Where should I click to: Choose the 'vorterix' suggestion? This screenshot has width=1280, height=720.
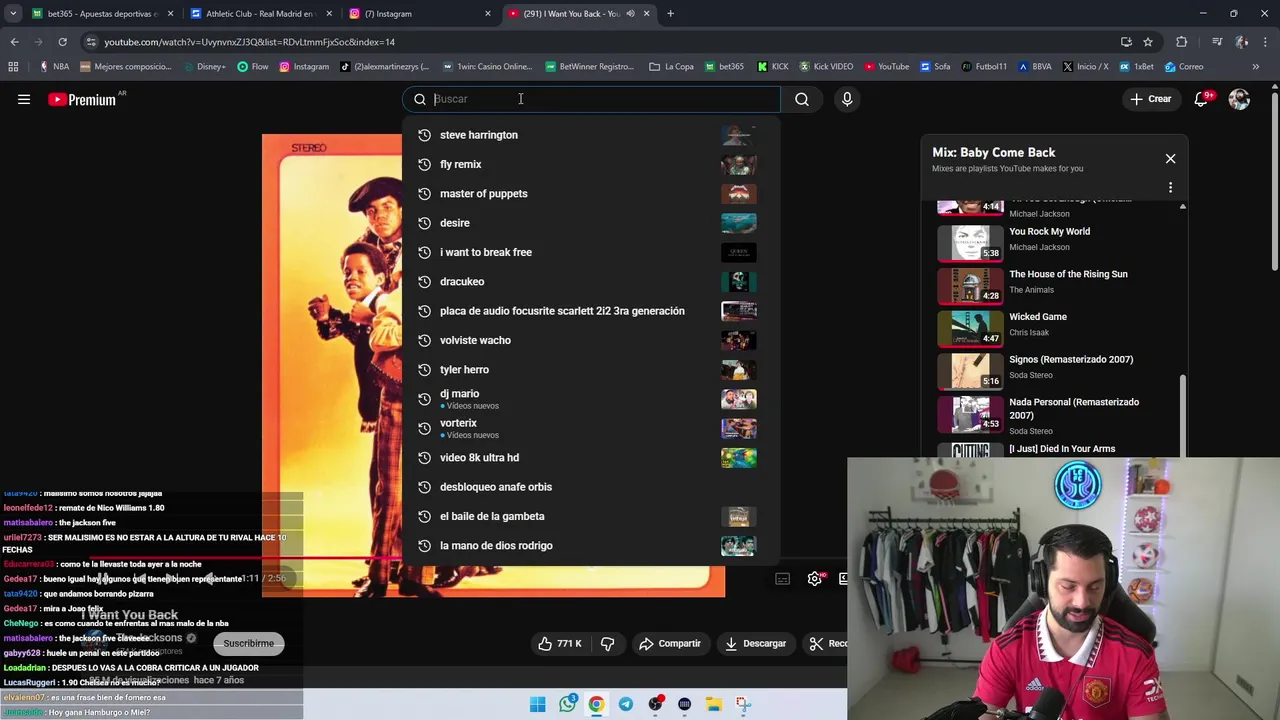tap(591, 428)
